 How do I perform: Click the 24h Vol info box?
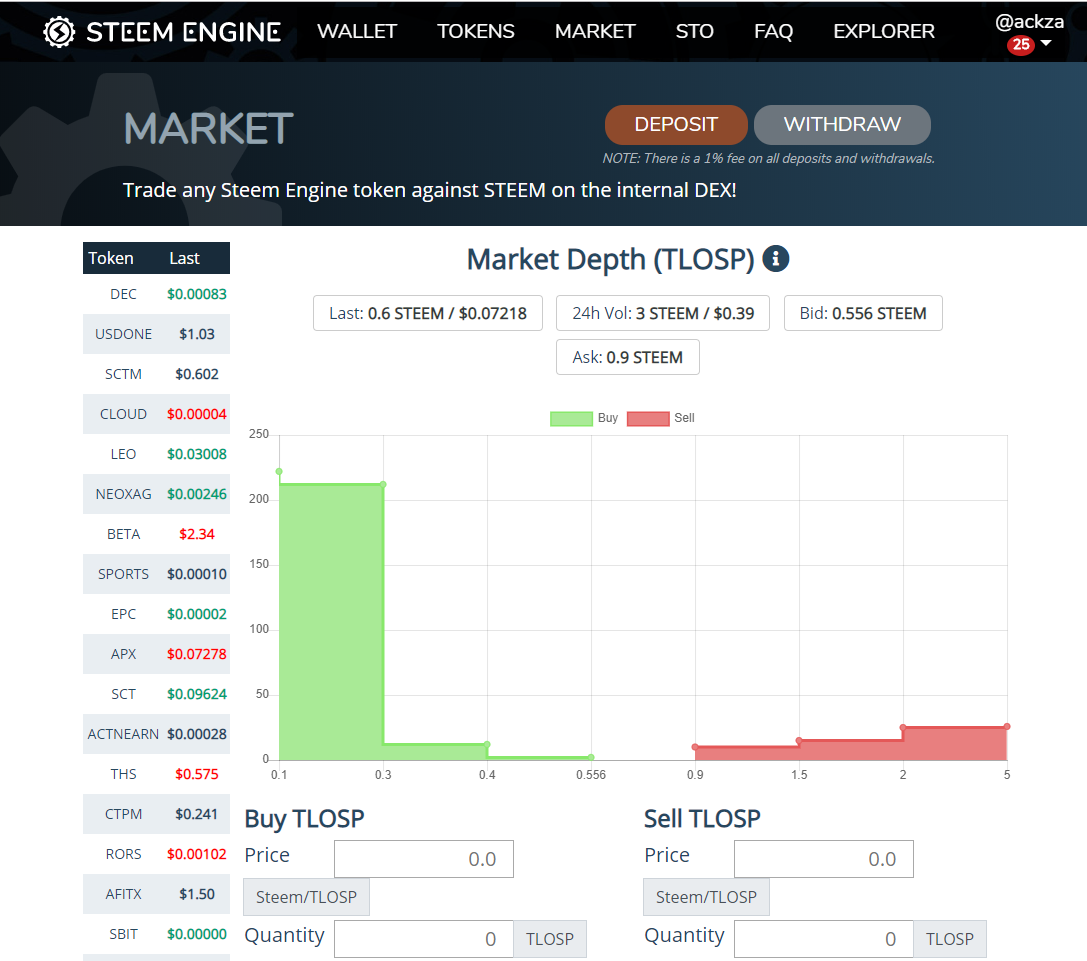(663, 313)
